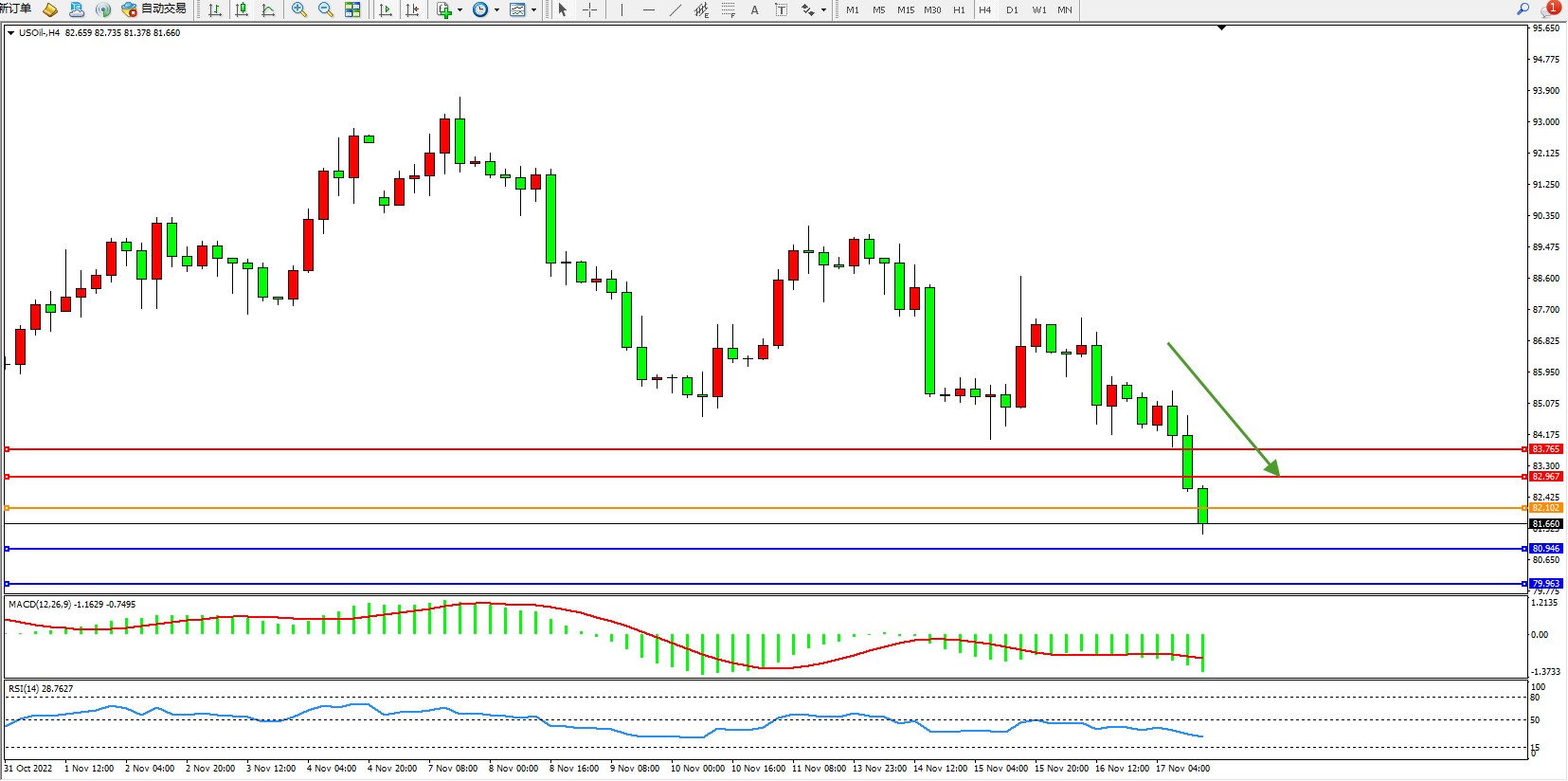The image size is (1568, 781).
Task: Select the crosshair tool
Action: (589, 9)
